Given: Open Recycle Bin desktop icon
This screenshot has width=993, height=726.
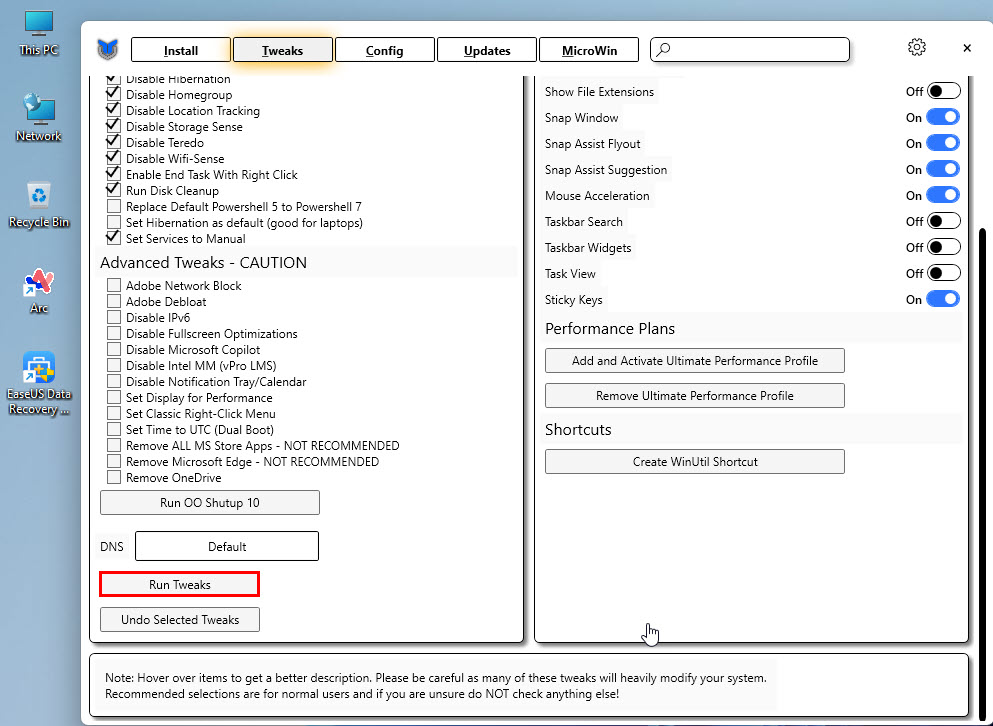Looking at the screenshot, I should (39, 204).
